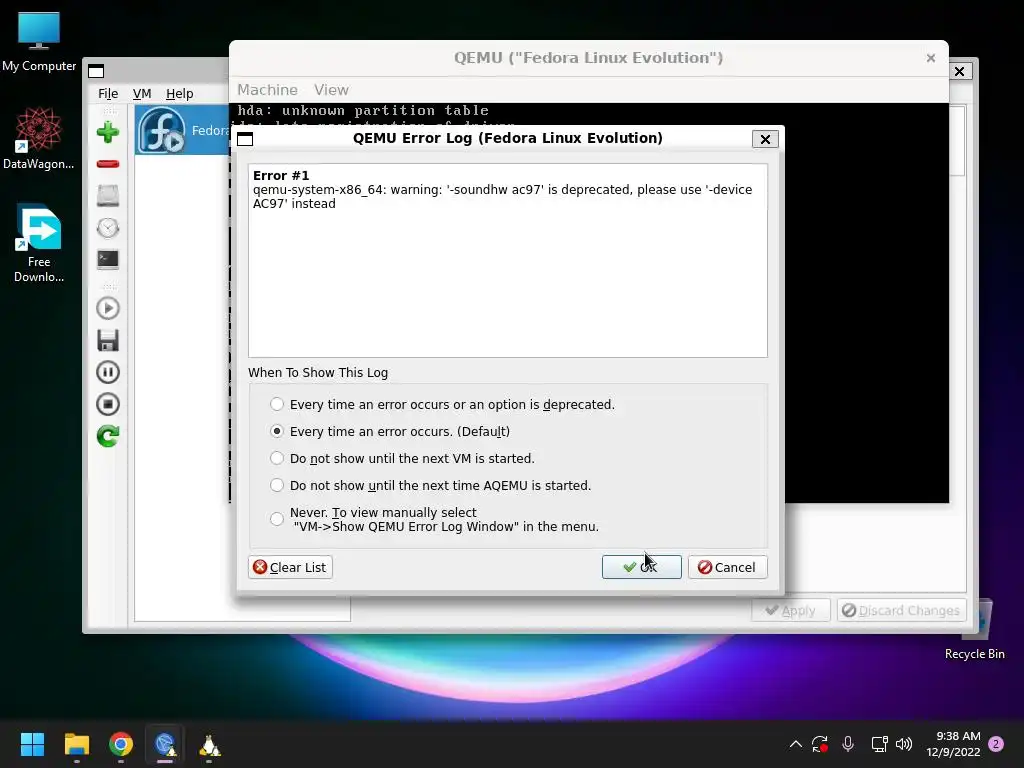Click Apply button in AQEMU window
The image size is (1024, 768).
(790, 610)
